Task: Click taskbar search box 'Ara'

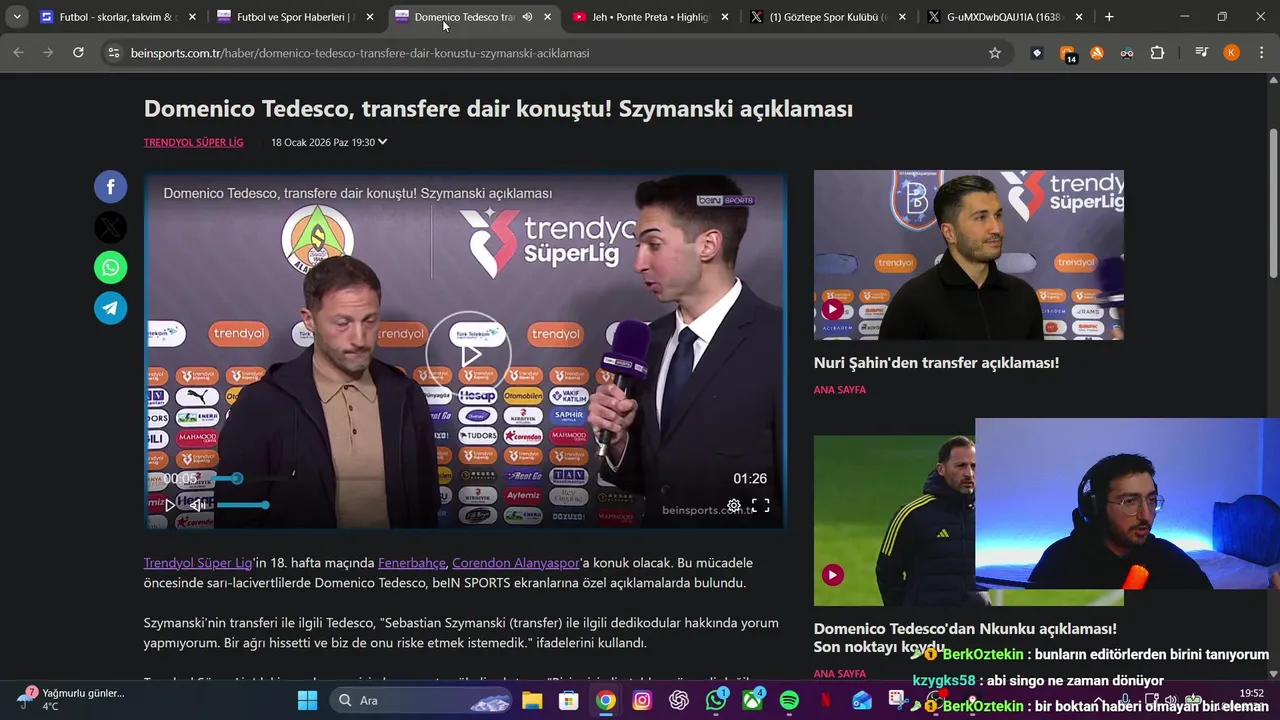Action: pos(421,700)
